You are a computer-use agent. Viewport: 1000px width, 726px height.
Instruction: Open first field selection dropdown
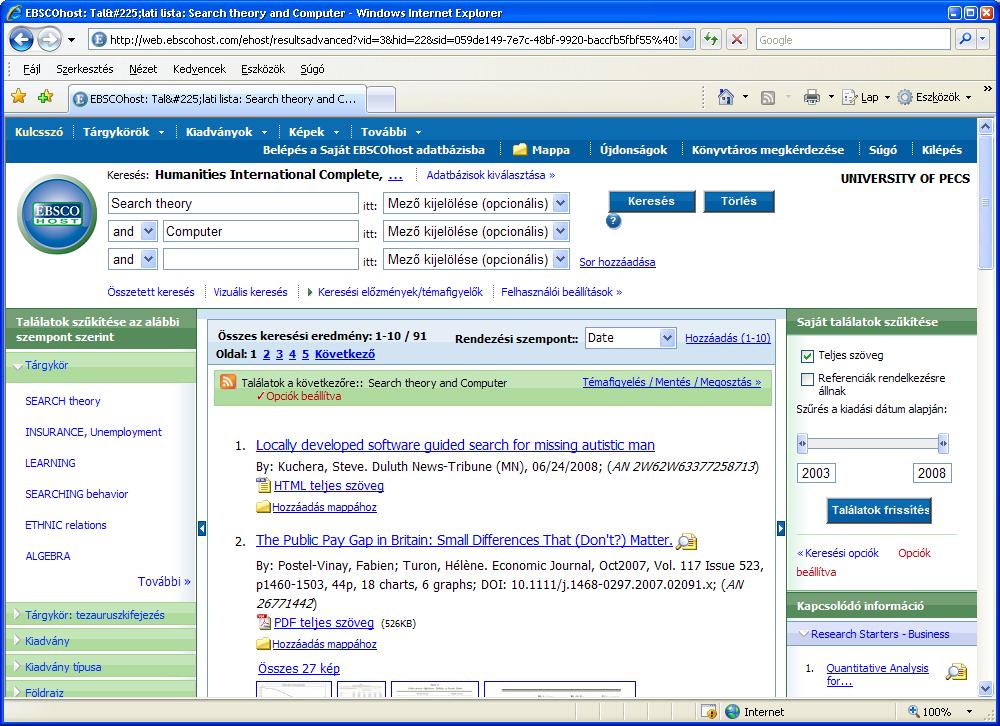pyautogui.click(x=560, y=204)
